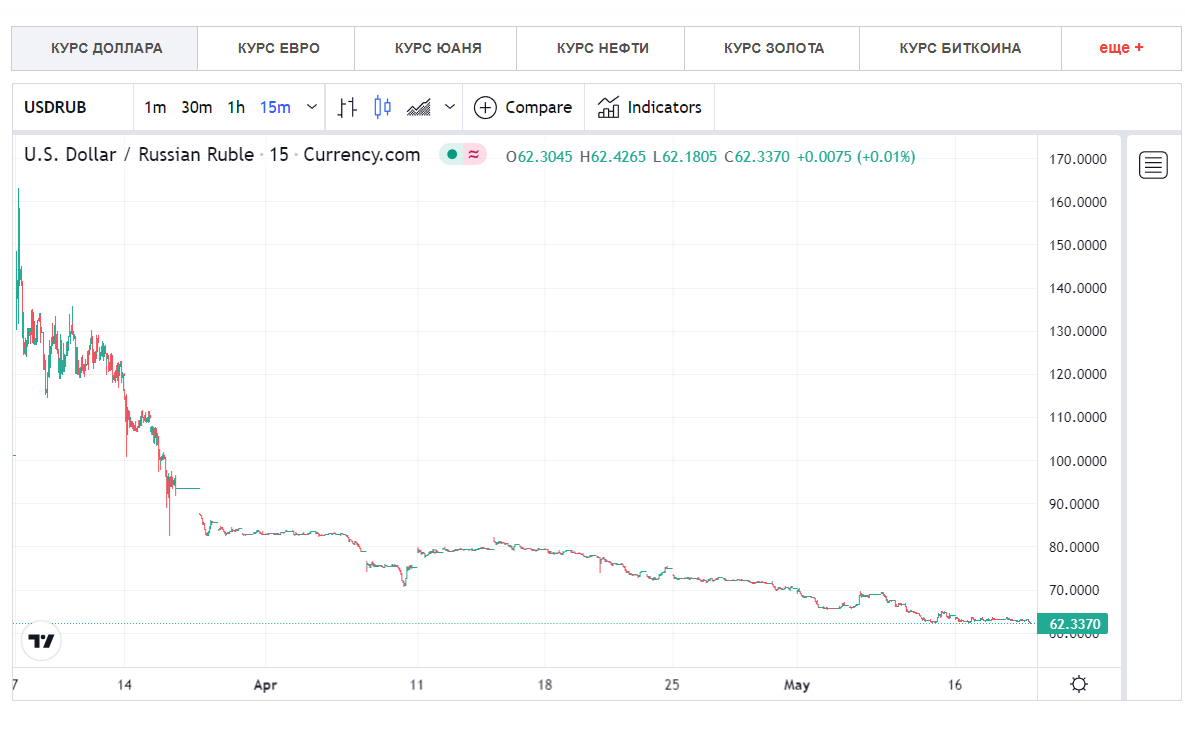The width and height of the screenshot is (1185, 753).
Task: Select the 30m interval button
Action: [196, 107]
